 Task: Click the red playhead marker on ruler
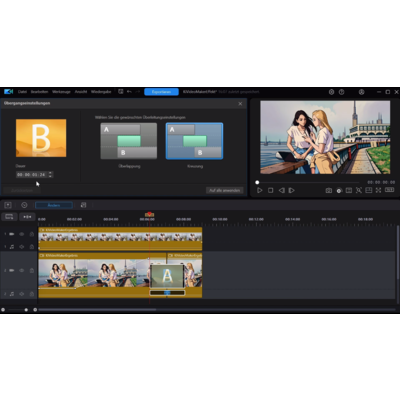[x=149, y=214]
